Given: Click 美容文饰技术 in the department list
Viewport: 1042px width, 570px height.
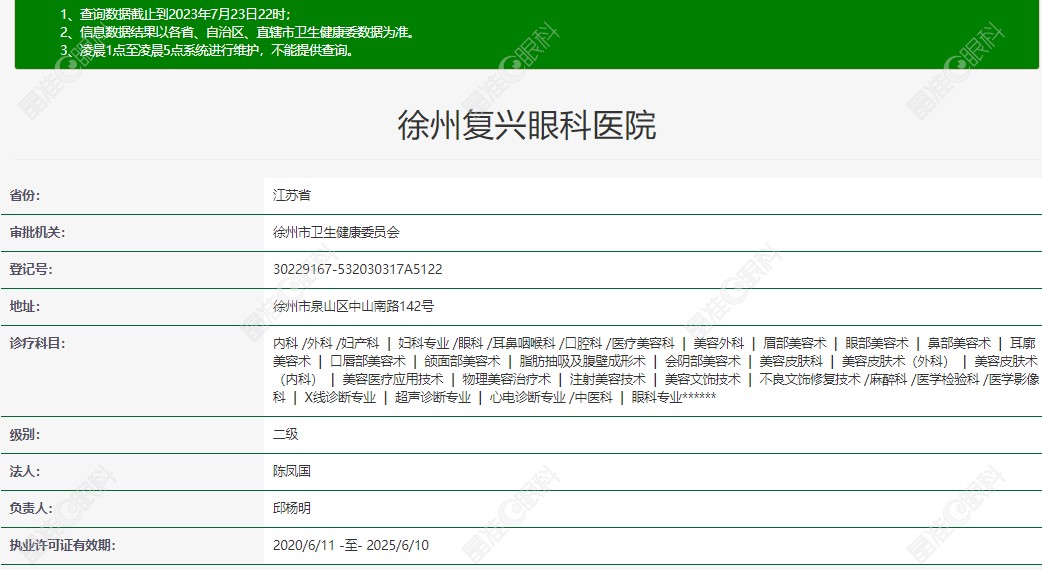Looking at the screenshot, I should tap(702, 379).
